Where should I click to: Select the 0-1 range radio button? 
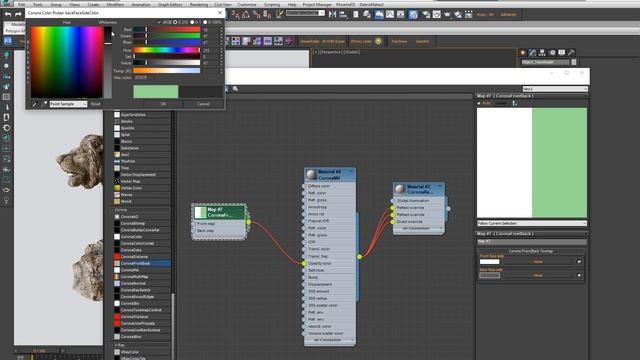click(192, 22)
